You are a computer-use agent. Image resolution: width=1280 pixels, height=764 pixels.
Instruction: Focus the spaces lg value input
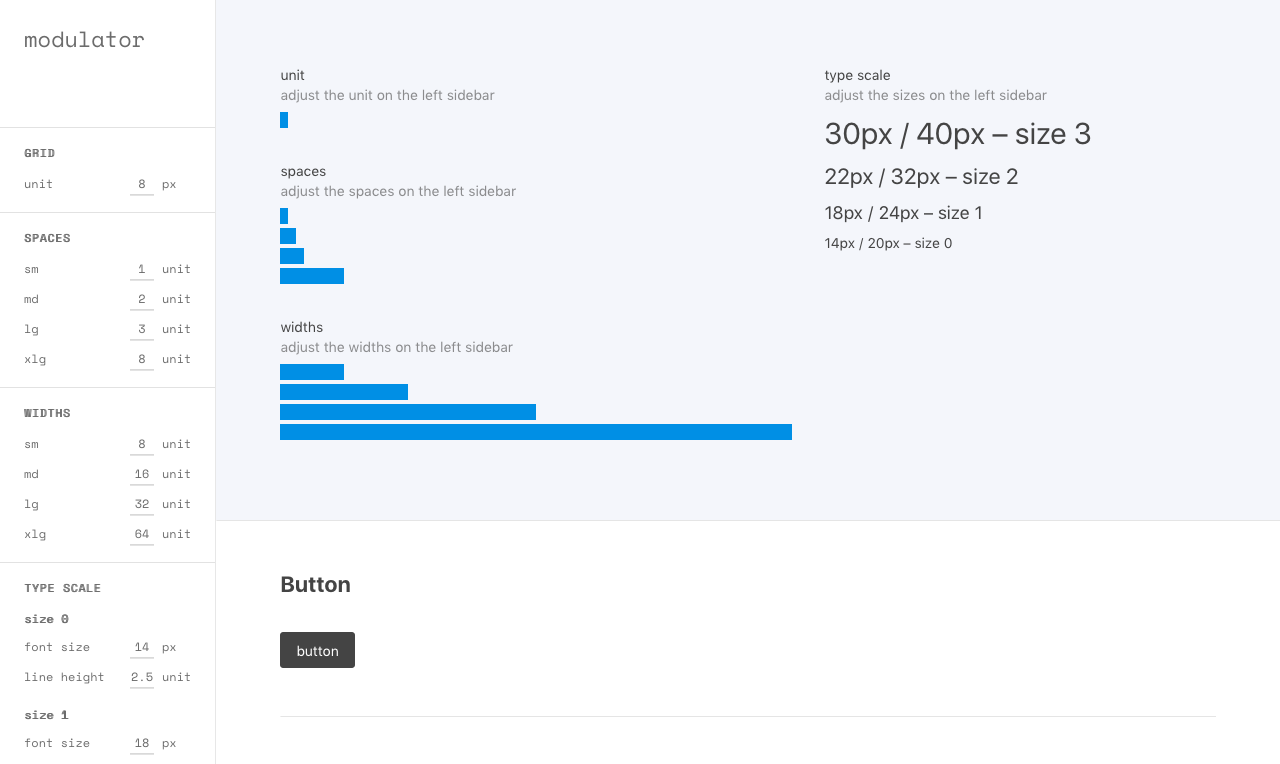(142, 329)
